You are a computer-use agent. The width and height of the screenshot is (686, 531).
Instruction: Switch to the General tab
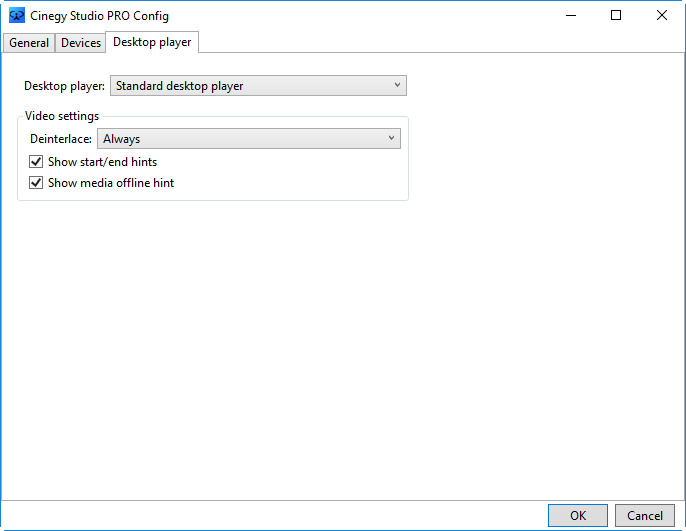pos(29,43)
